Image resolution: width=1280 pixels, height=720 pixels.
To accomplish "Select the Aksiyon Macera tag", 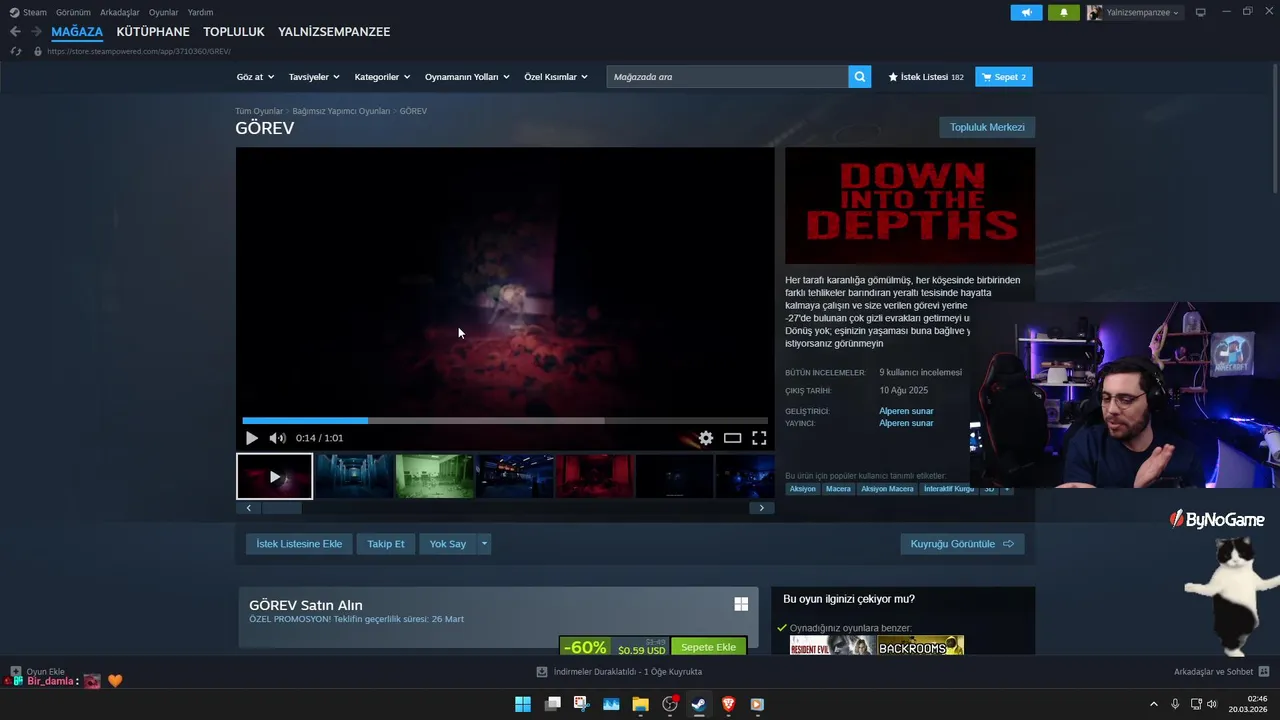I will coord(887,489).
